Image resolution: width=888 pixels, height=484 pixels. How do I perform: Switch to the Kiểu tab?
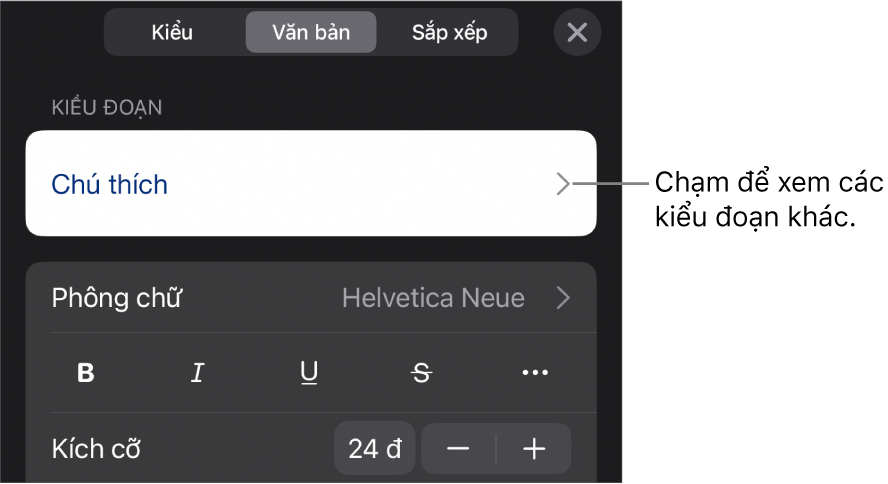(x=172, y=32)
